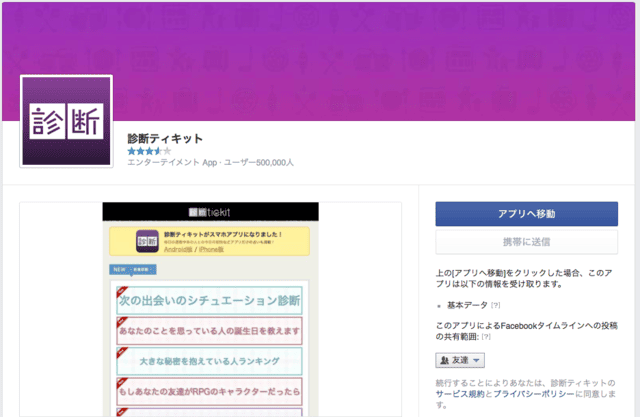Click the app screenshot preview thumbnail
This screenshot has width=640, height=417.
click(x=211, y=309)
